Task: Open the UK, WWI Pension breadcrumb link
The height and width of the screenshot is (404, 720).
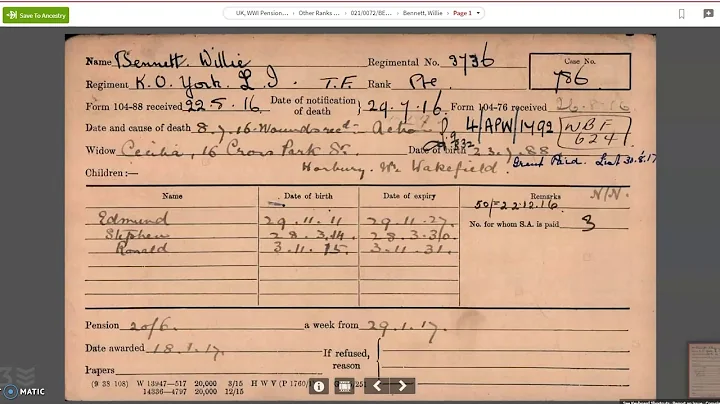Action: coord(262,13)
